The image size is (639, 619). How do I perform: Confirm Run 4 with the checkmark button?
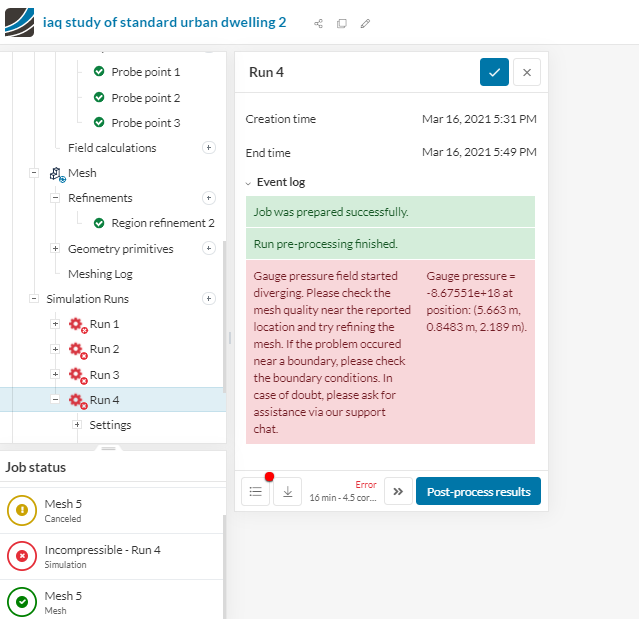(x=494, y=72)
